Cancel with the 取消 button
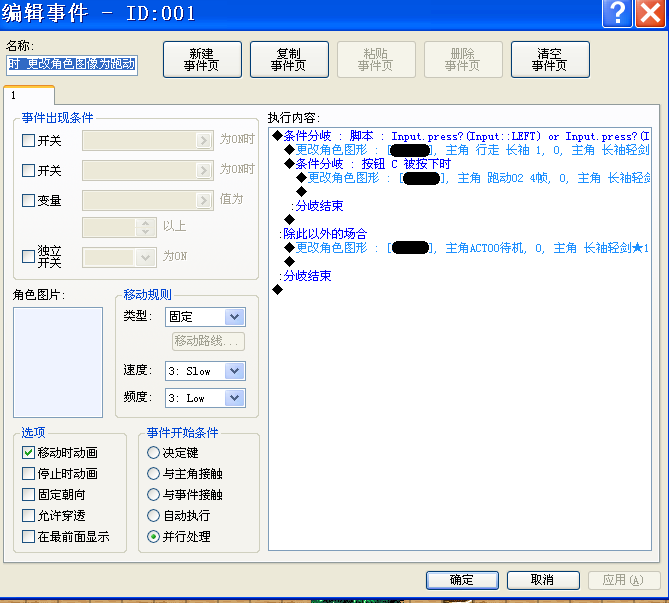Image resolution: width=669 pixels, height=603 pixels. (x=543, y=580)
